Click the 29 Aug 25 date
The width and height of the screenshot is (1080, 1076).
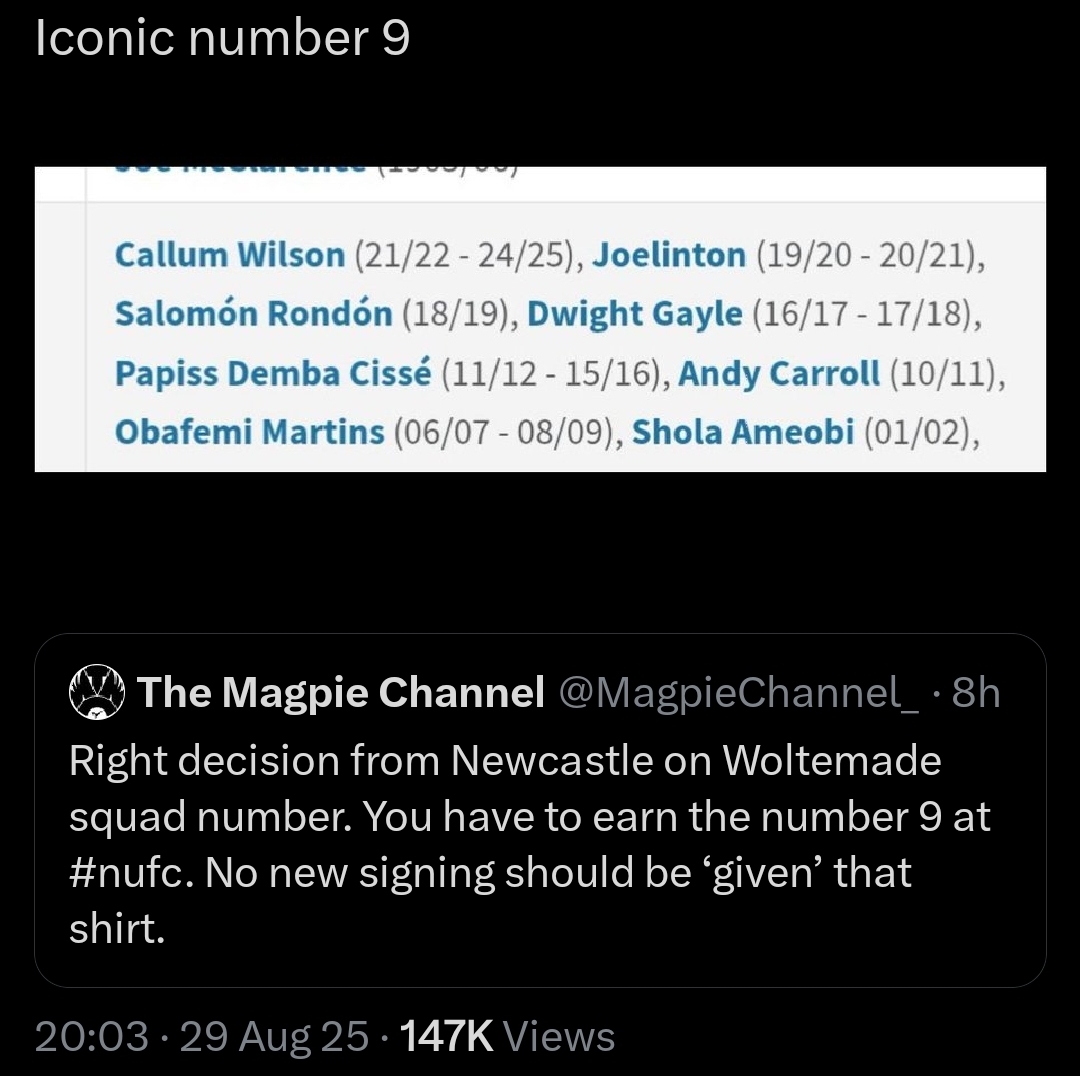[x=274, y=1036]
